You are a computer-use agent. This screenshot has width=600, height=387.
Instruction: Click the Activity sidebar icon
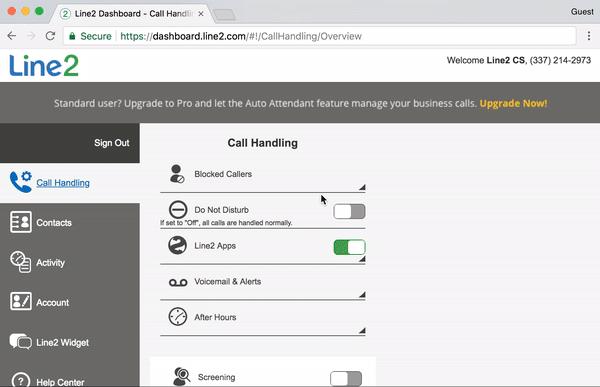click(x=21, y=262)
